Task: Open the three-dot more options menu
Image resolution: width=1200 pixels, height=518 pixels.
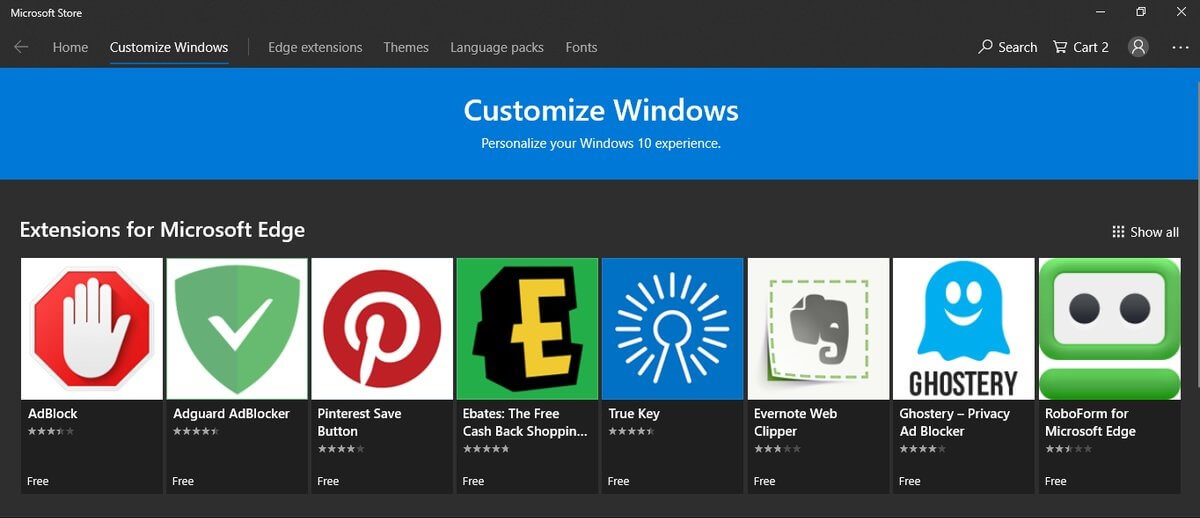Action: [1178, 47]
